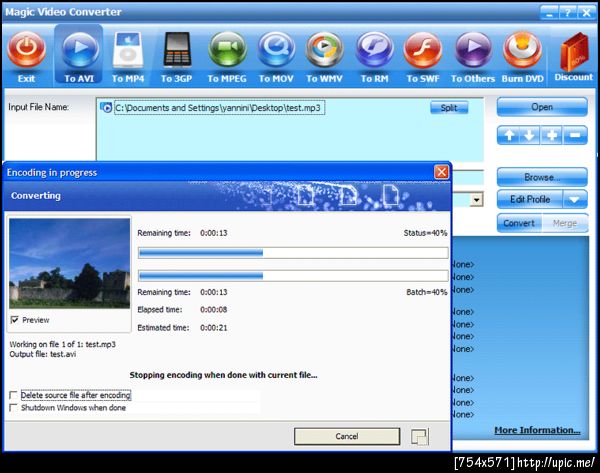The width and height of the screenshot is (600, 473).
Task: Switch to the Merge tab
Action: point(565,223)
